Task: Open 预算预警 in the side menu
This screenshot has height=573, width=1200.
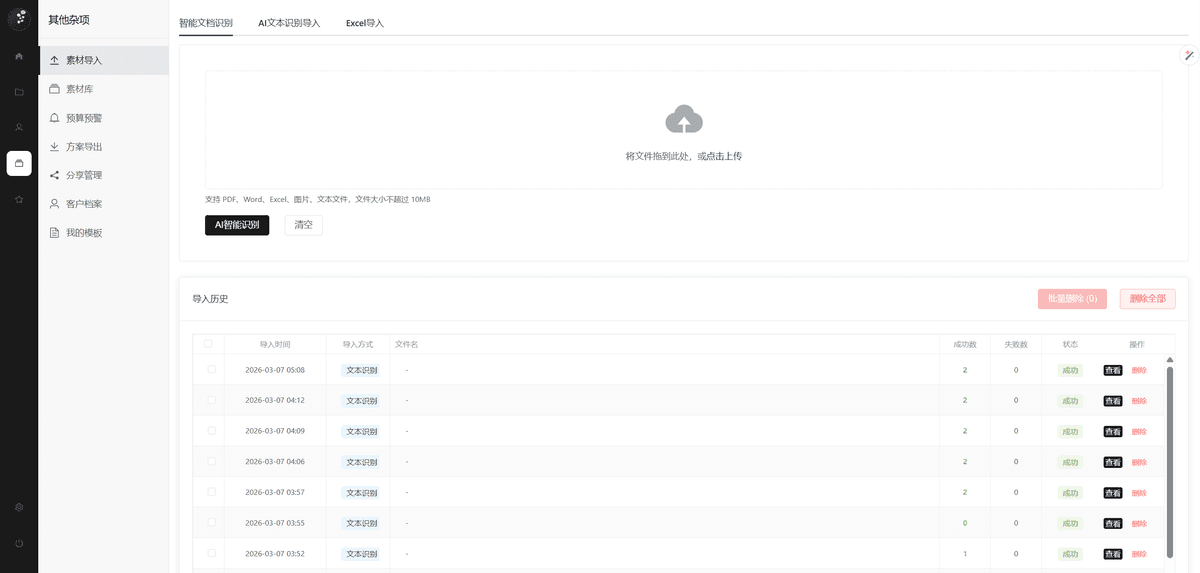Action: pos(84,118)
